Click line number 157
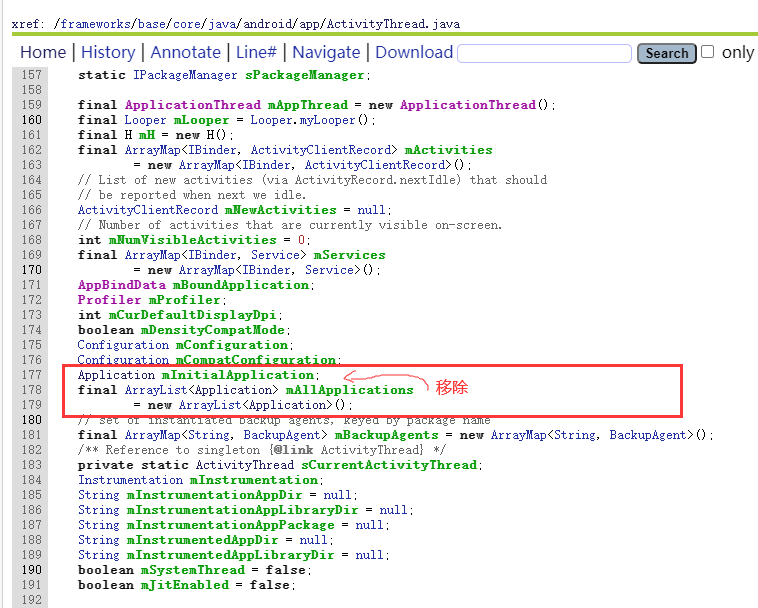The width and height of the screenshot is (758, 608). point(32,75)
